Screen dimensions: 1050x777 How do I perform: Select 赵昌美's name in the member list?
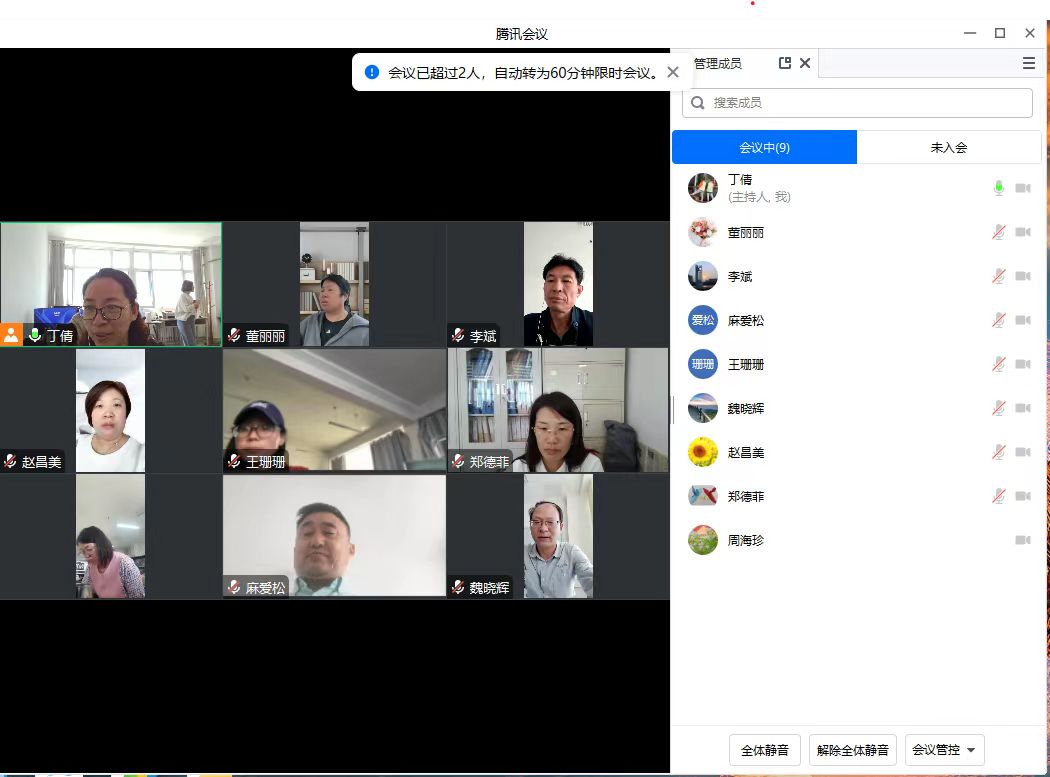(x=746, y=452)
